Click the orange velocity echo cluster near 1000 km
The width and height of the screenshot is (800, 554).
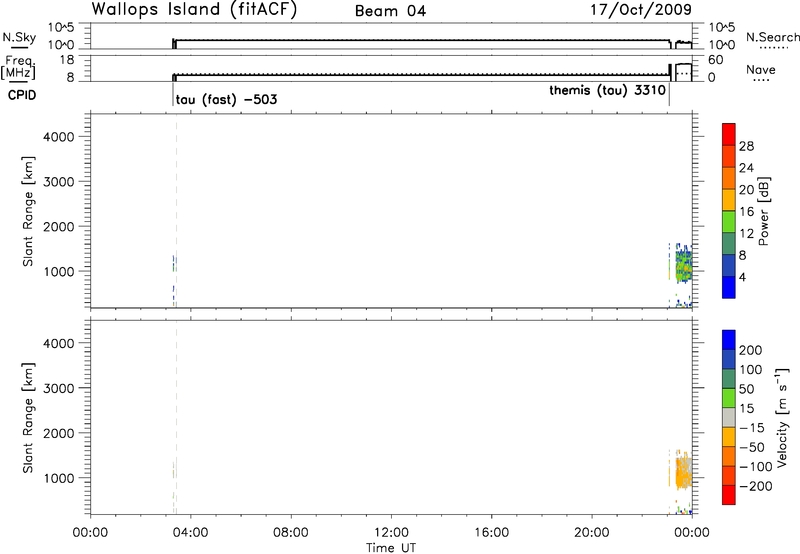(684, 472)
